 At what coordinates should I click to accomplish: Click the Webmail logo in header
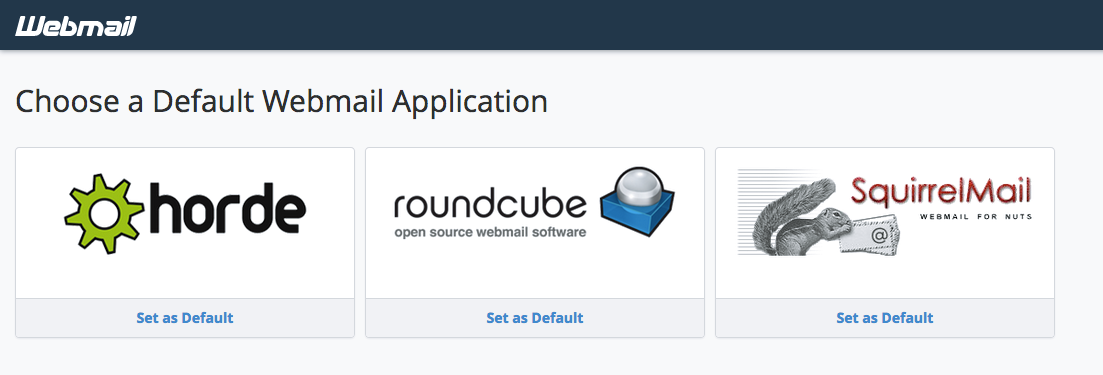coord(75,27)
